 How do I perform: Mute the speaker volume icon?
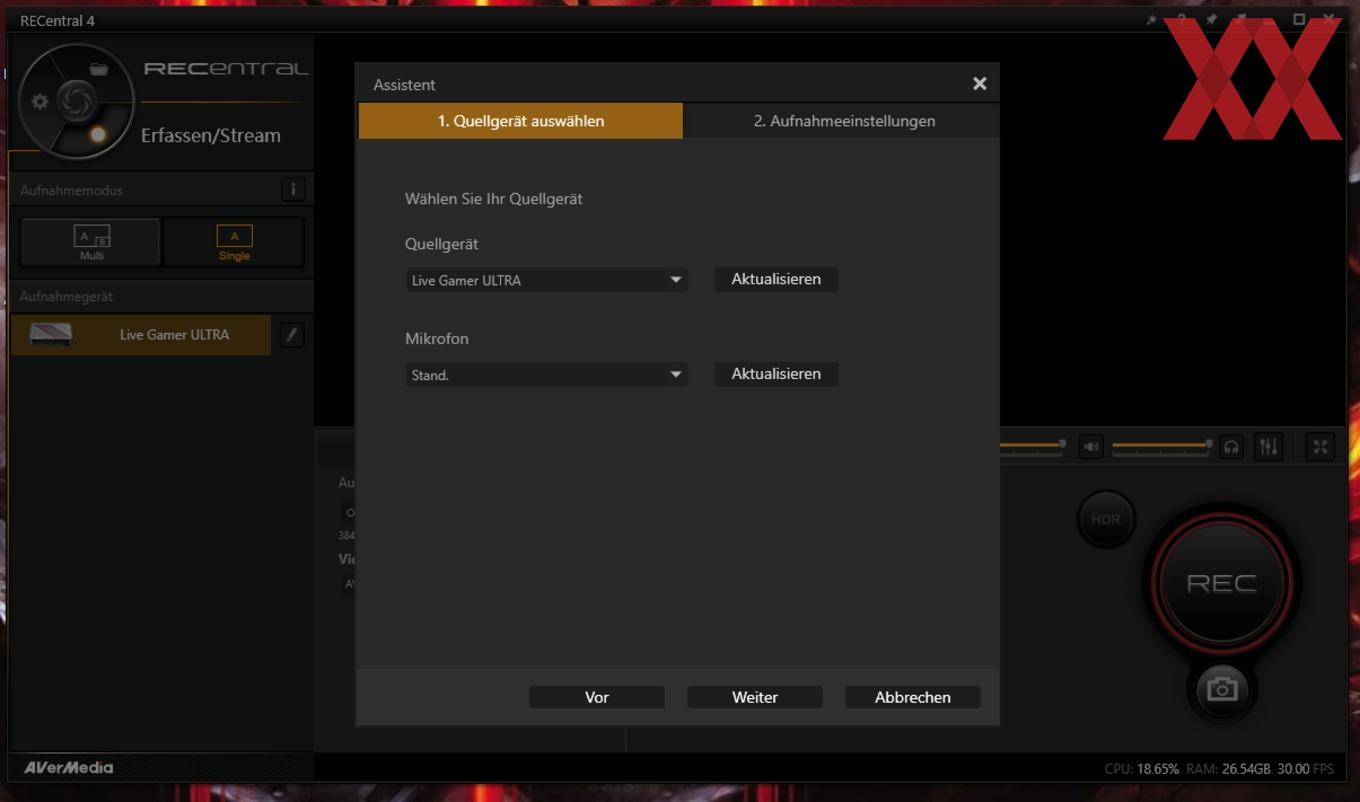pos(1091,447)
